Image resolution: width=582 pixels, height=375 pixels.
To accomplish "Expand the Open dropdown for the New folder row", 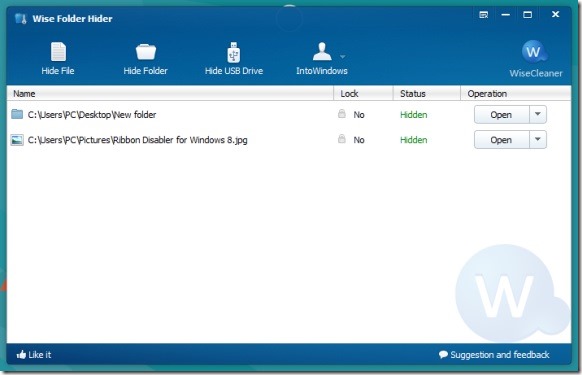I will tap(537, 114).
